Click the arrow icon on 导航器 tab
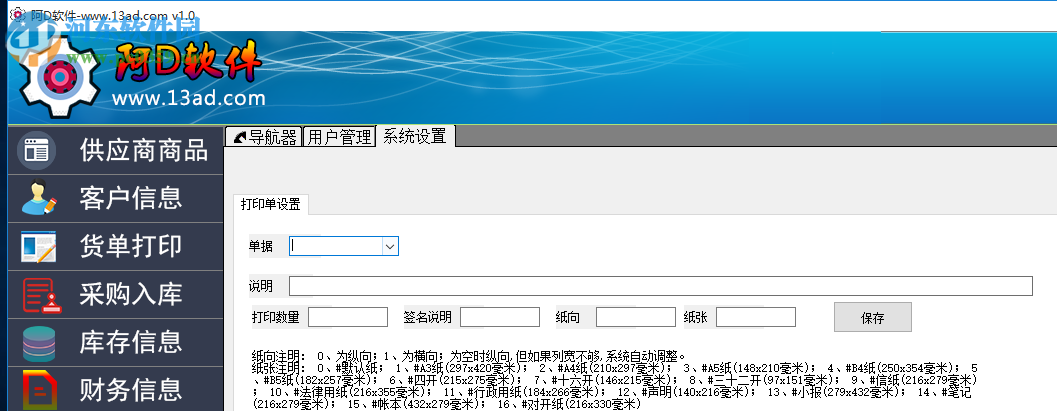The width and height of the screenshot is (1057, 411). (239, 138)
